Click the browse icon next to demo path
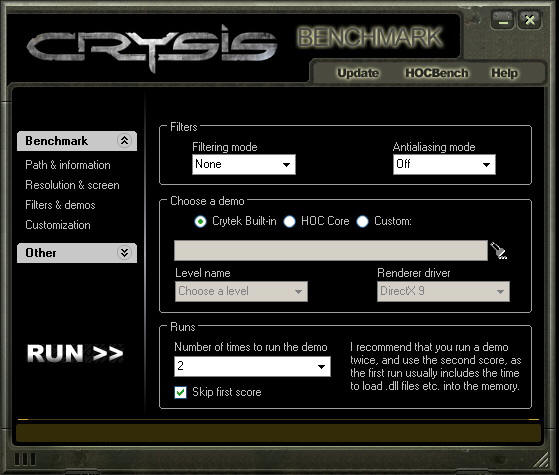559x475 pixels. [499, 250]
